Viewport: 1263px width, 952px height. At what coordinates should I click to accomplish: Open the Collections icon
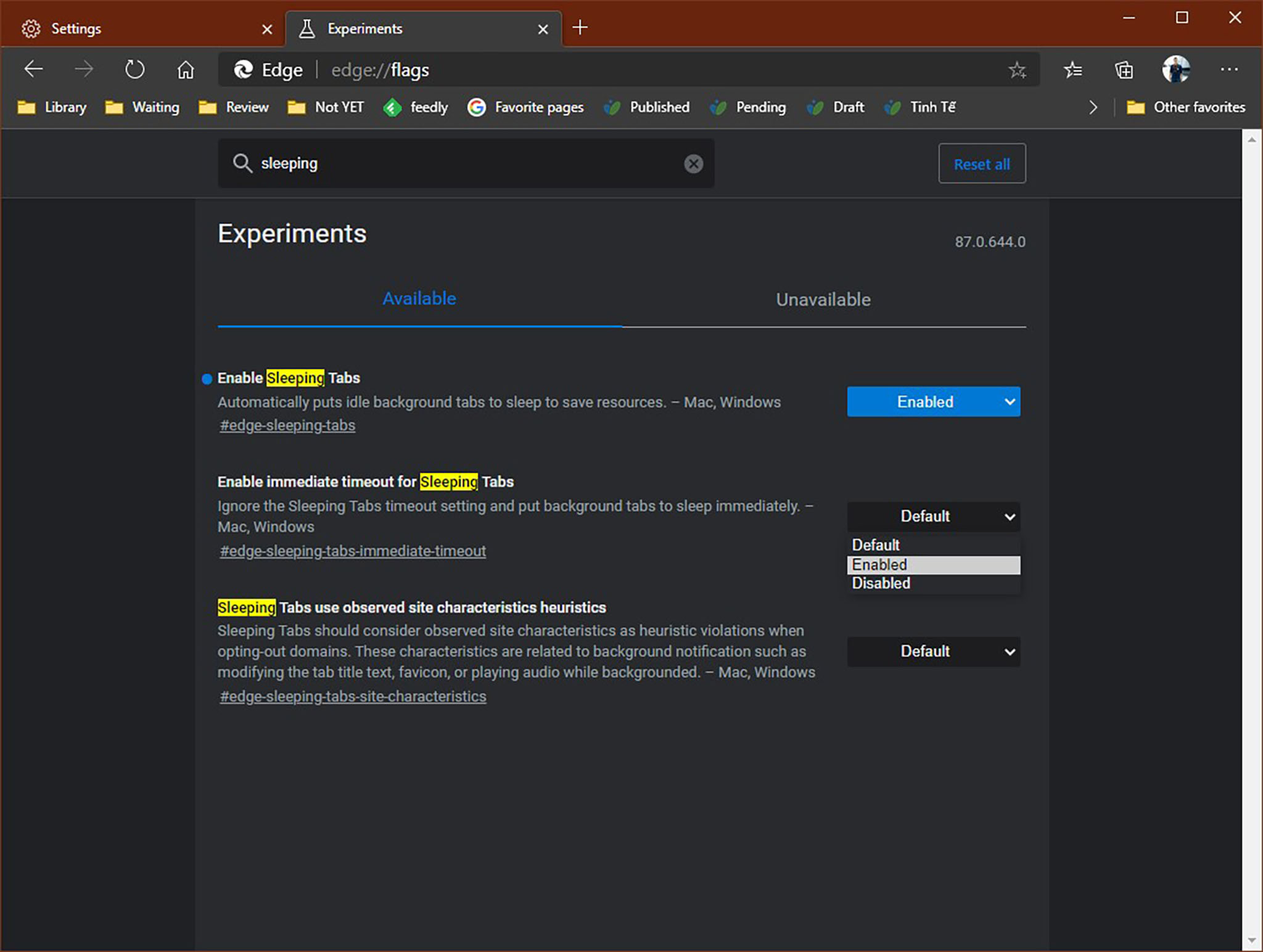(1124, 70)
